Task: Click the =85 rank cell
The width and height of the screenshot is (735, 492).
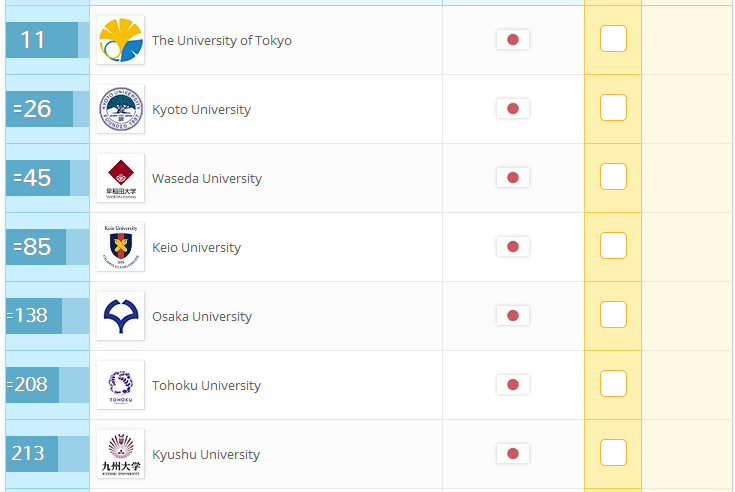Action: (x=36, y=247)
